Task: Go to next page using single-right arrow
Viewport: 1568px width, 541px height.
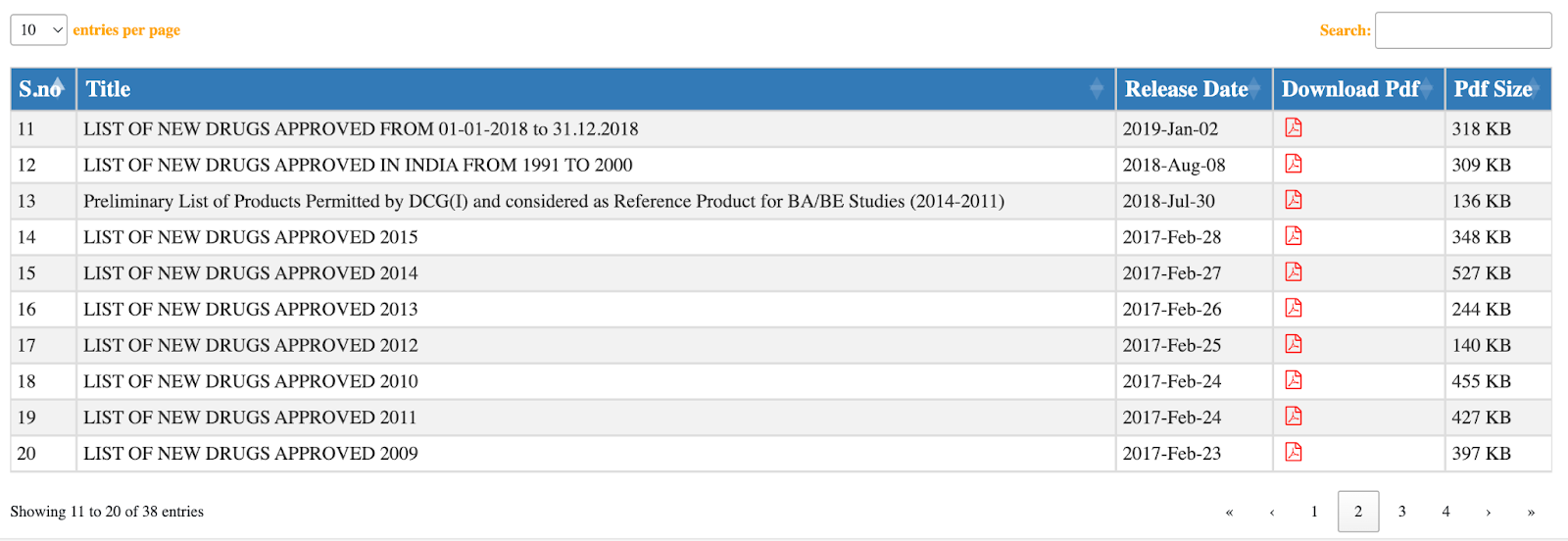Action: 1488,512
